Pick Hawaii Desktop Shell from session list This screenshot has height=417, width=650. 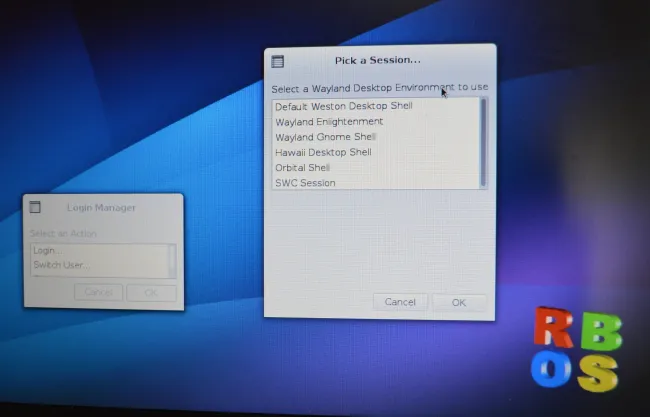point(323,152)
